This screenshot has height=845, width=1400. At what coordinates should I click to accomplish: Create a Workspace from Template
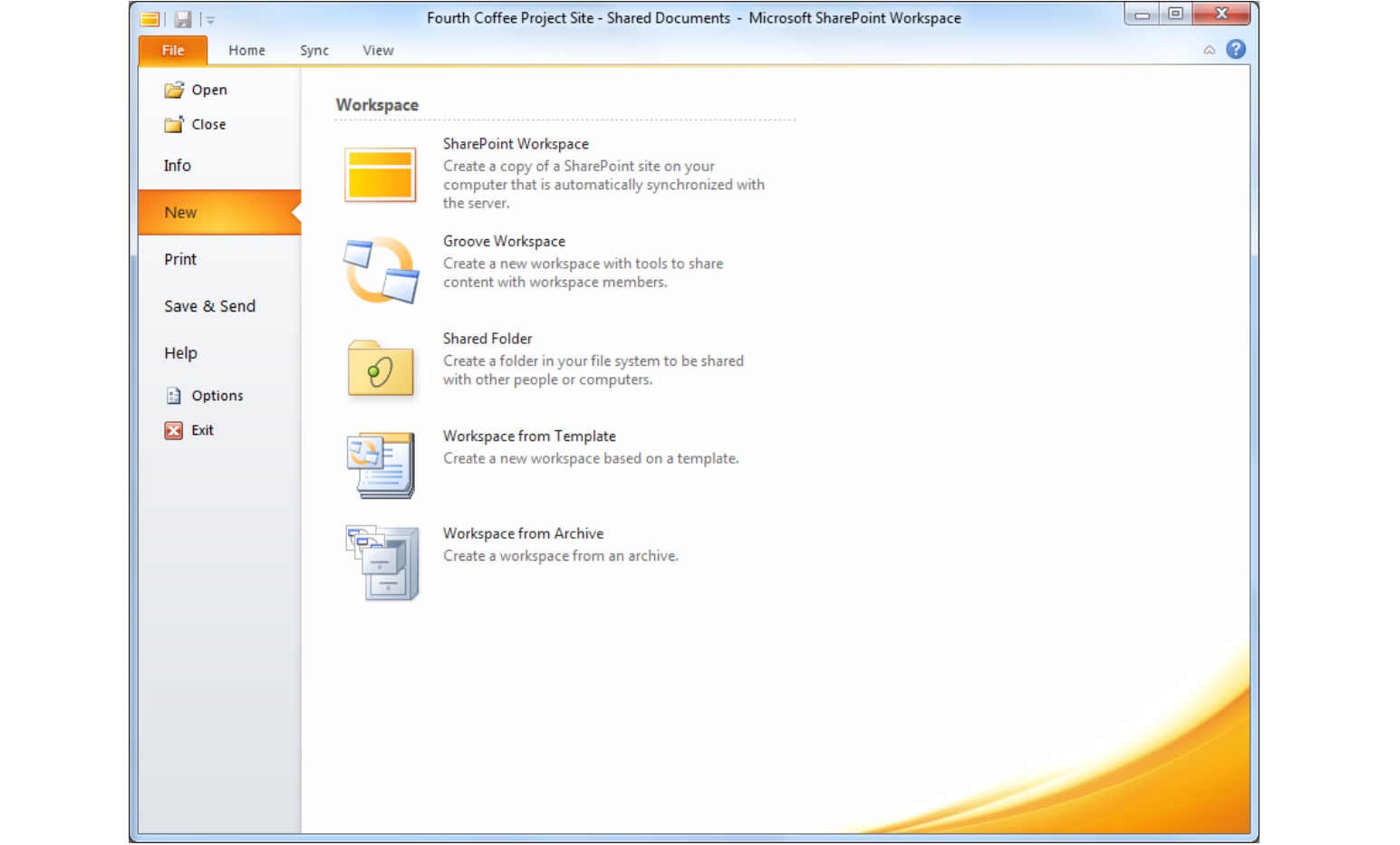(529, 436)
